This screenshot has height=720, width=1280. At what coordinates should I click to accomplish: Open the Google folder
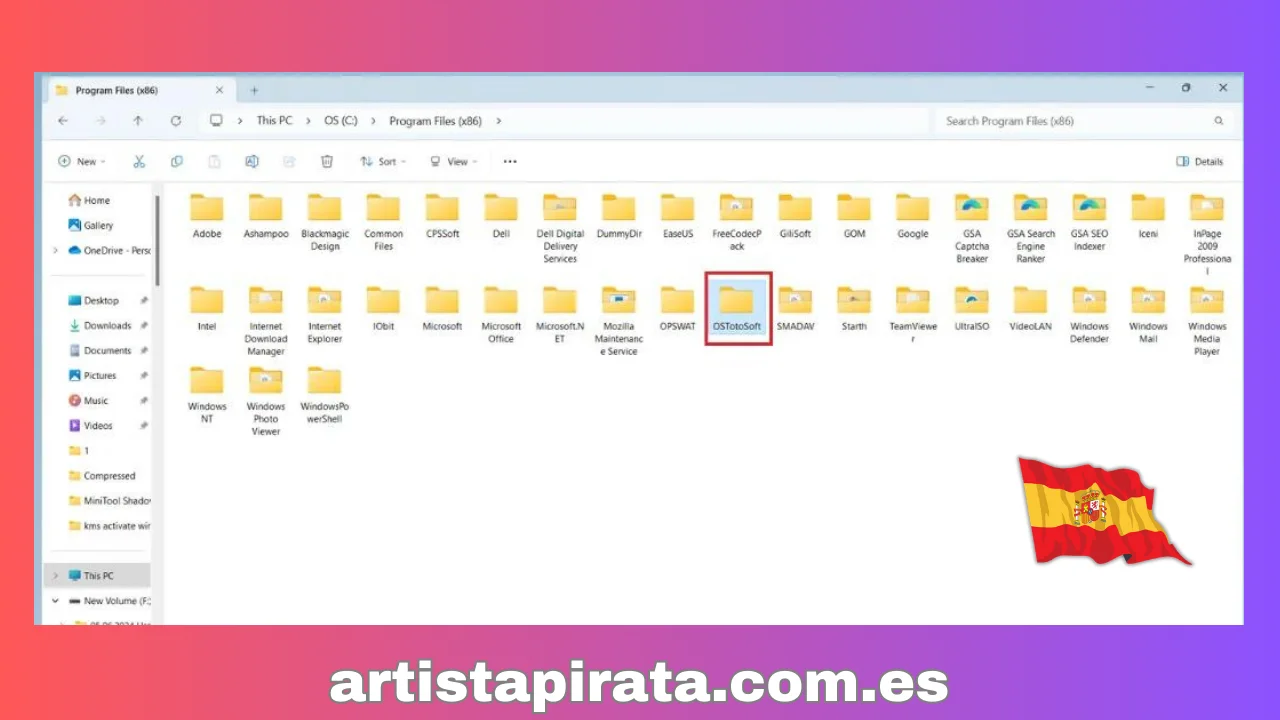913,216
